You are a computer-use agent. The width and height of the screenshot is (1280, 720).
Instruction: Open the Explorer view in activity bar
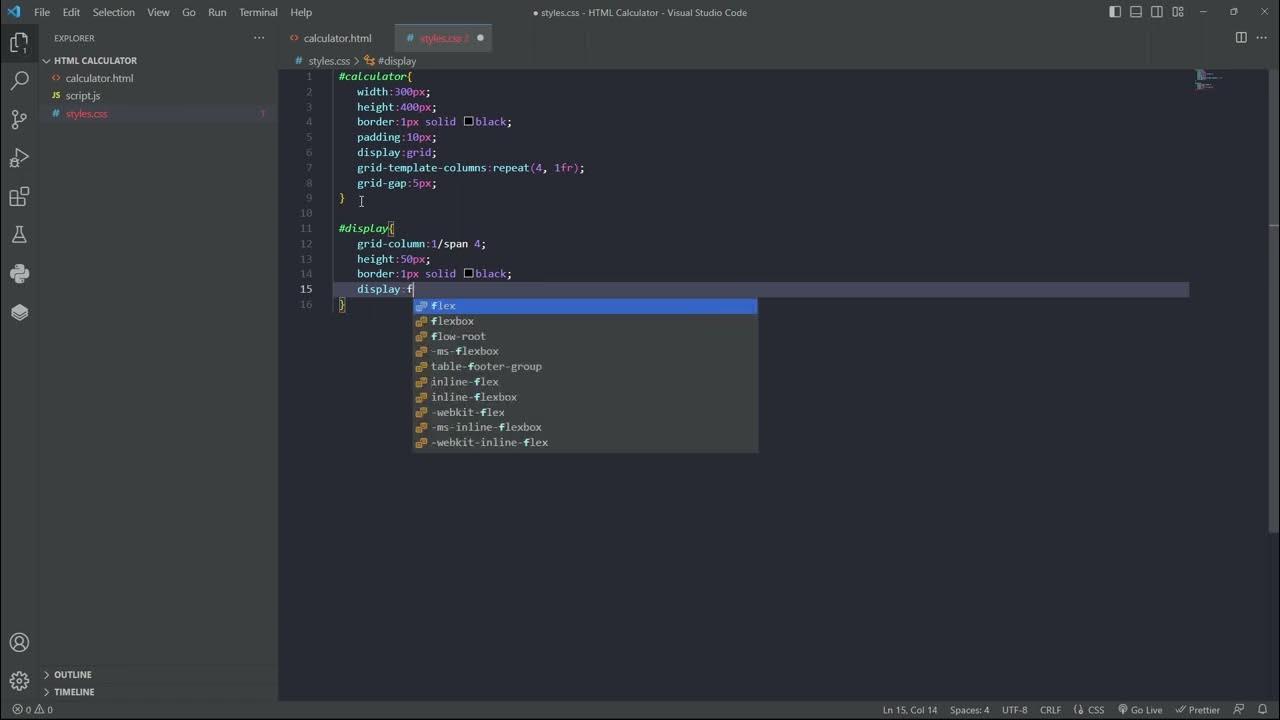click(19, 43)
